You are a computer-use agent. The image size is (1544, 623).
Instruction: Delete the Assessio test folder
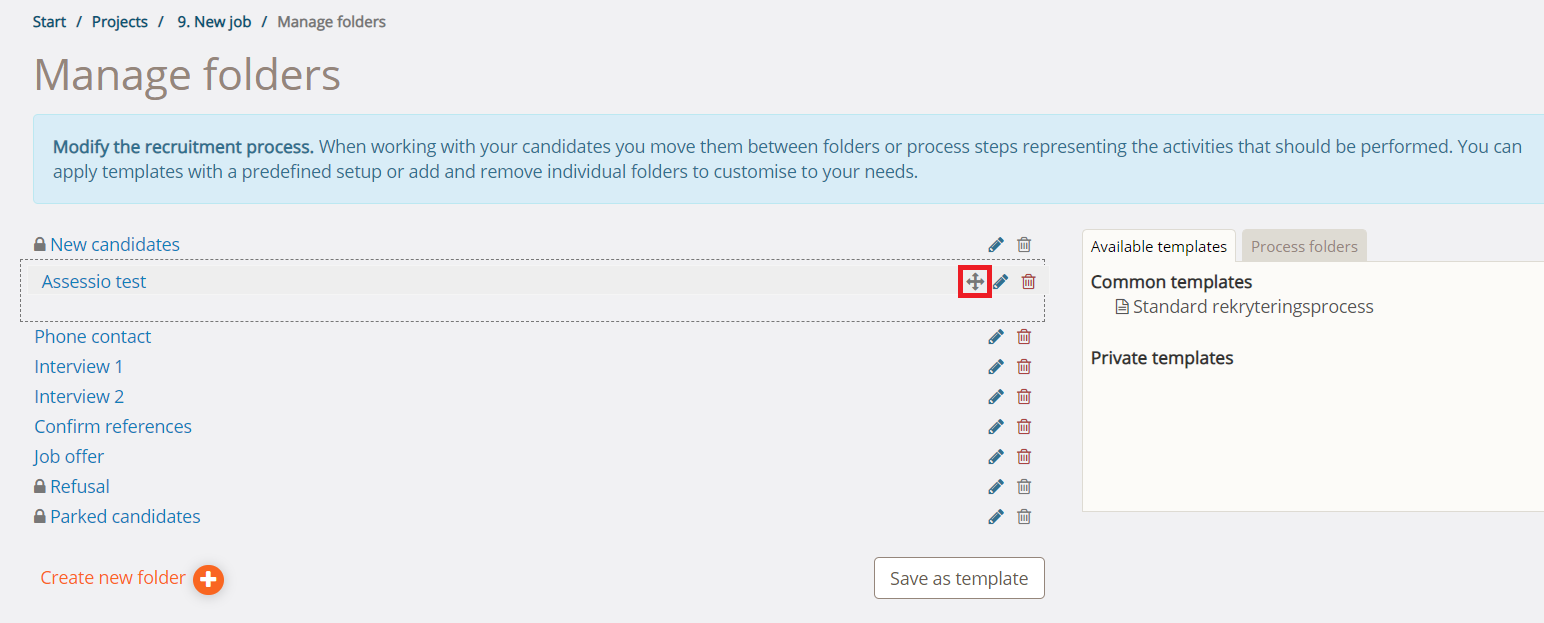click(1028, 282)
